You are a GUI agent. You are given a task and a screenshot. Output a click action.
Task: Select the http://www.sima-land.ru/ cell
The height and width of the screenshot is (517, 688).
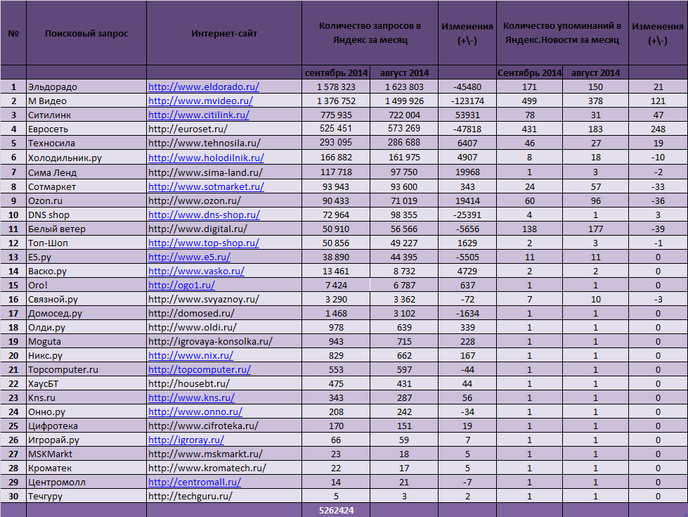tap(224, 172)
